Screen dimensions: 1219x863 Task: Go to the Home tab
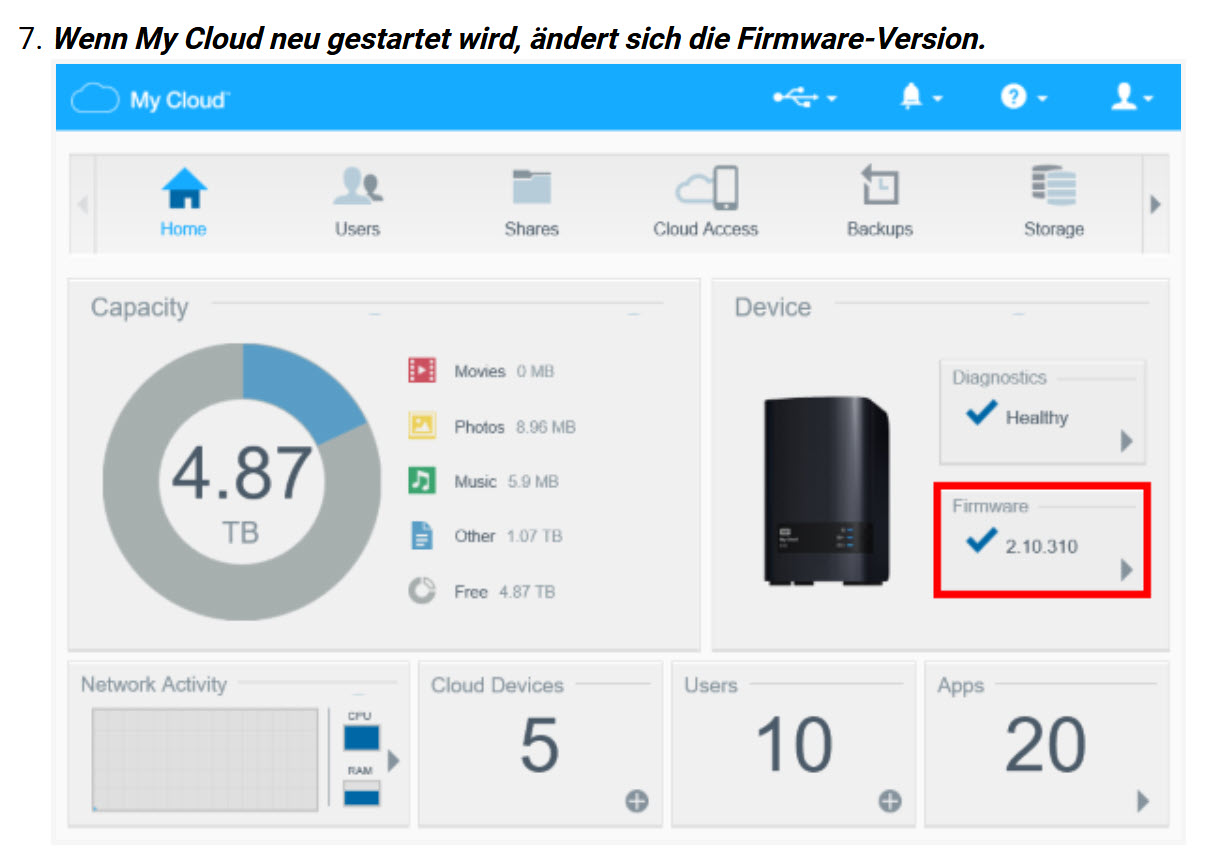click(x=184, y=203)
